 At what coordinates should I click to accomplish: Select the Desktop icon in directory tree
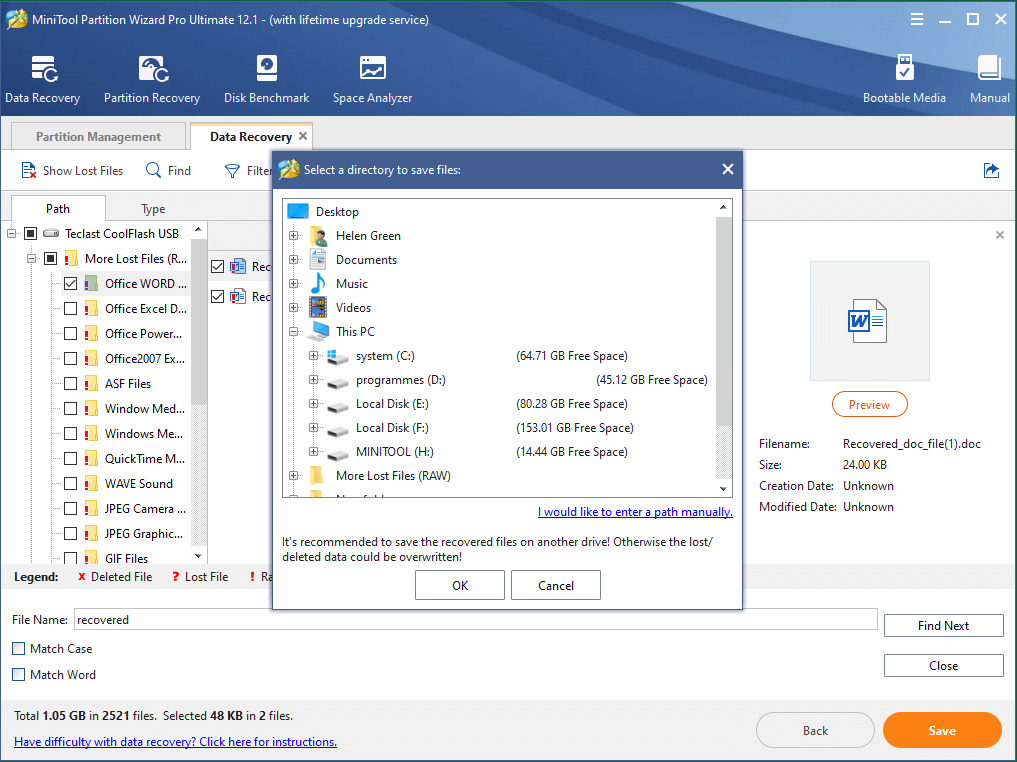(x=298, y=211)
